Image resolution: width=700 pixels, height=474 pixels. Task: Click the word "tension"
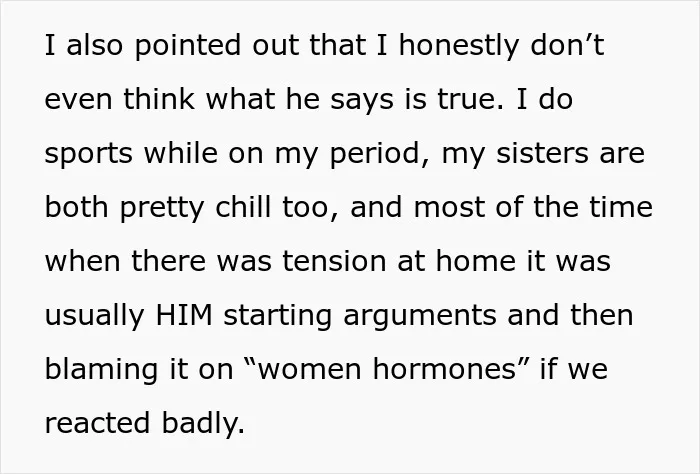(334, 261)
